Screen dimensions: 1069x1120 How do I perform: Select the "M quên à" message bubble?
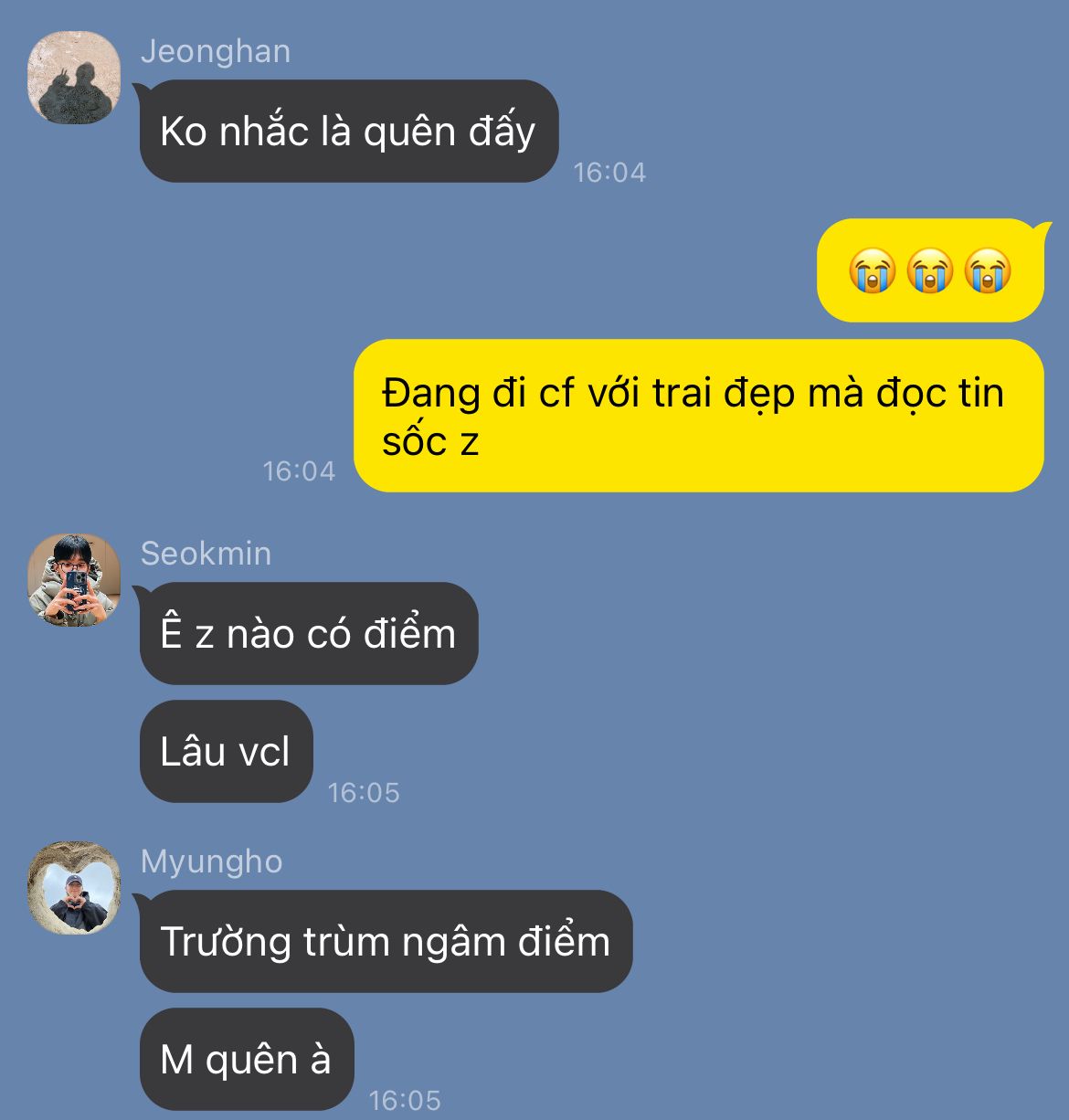(x=247, y=1059)
